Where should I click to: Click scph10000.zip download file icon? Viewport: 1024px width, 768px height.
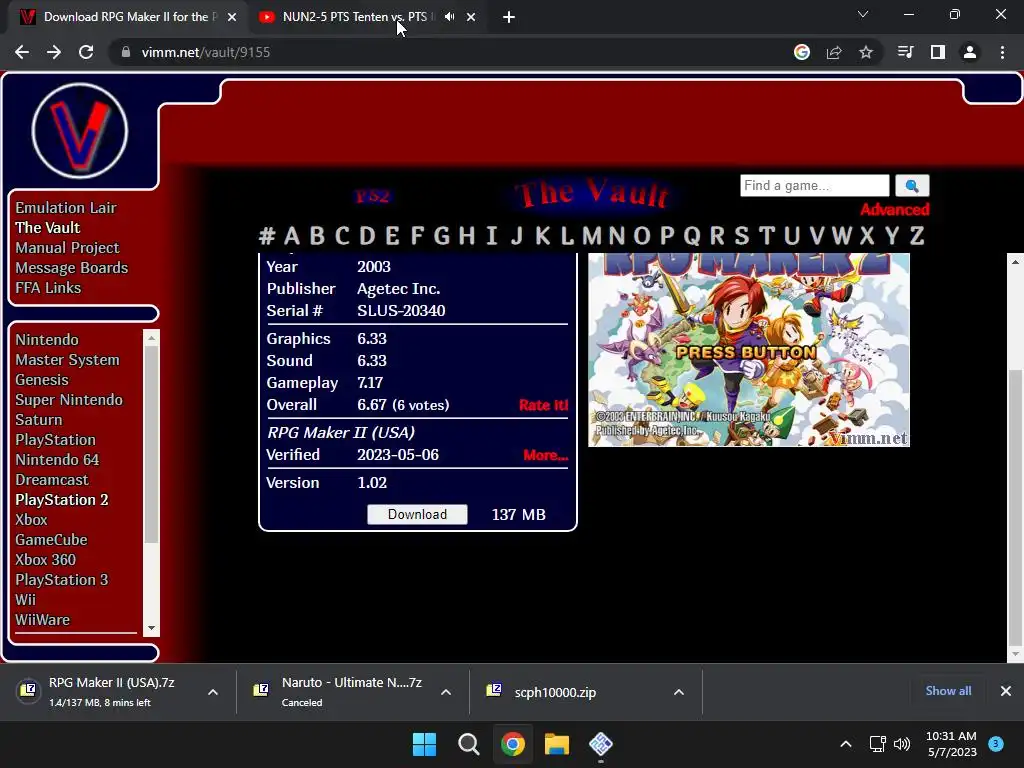pyautogui.click(x=494, y=690)
